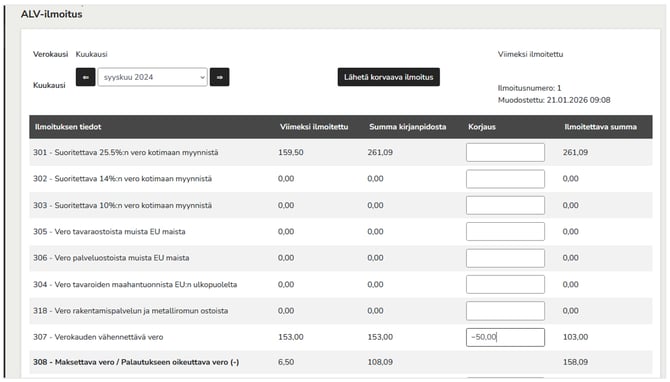Go to previous month with left arrow
The image size is (670, 382).
pyautogui.click(x=85, y=77)
